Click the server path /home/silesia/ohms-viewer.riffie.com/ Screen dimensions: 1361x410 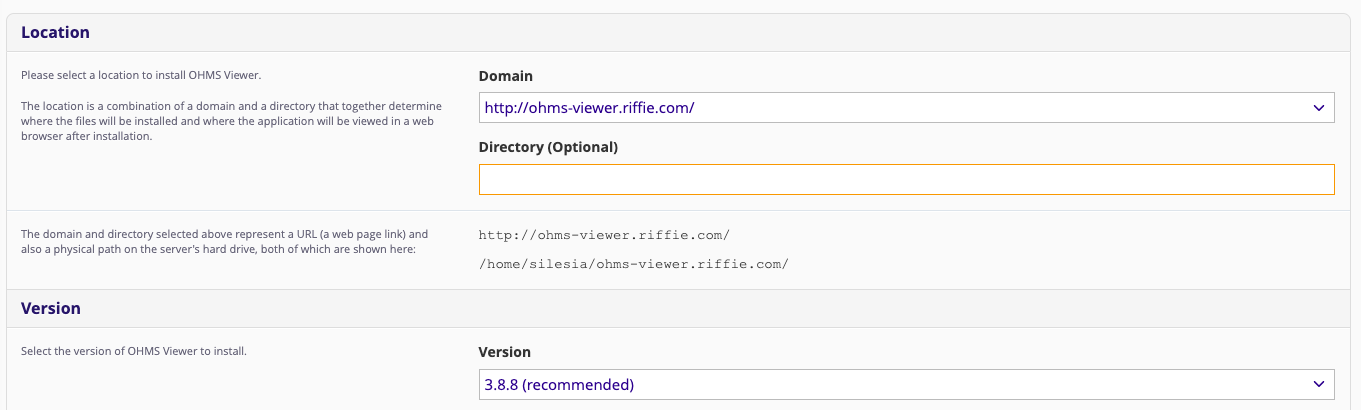tap(634, 264)
